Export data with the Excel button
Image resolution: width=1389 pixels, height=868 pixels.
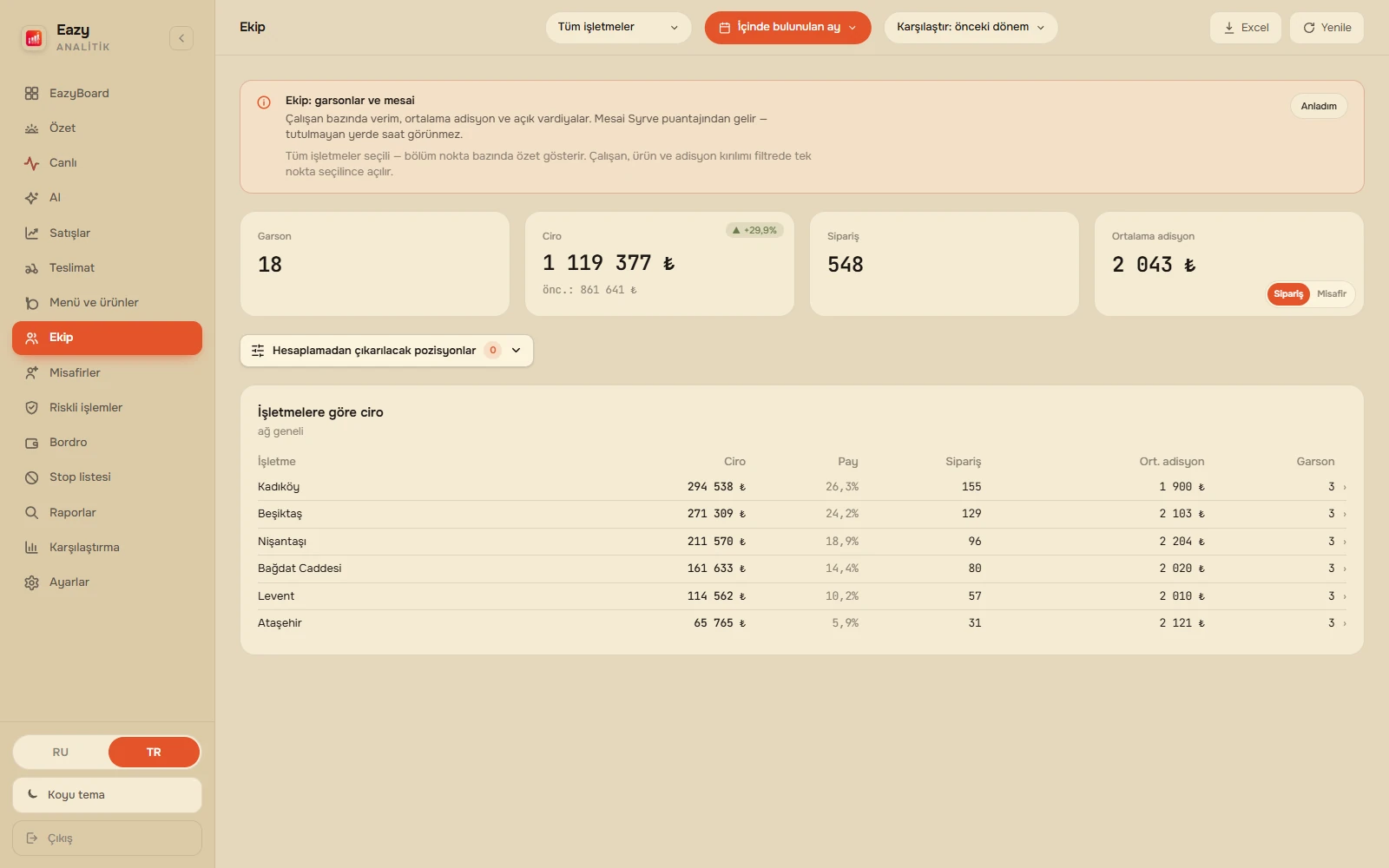1246,28
